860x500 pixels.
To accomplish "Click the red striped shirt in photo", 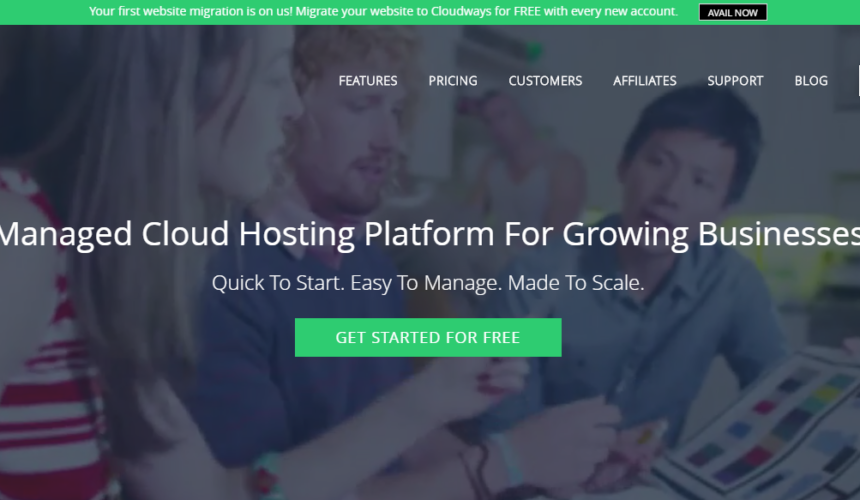I will 44,373.
